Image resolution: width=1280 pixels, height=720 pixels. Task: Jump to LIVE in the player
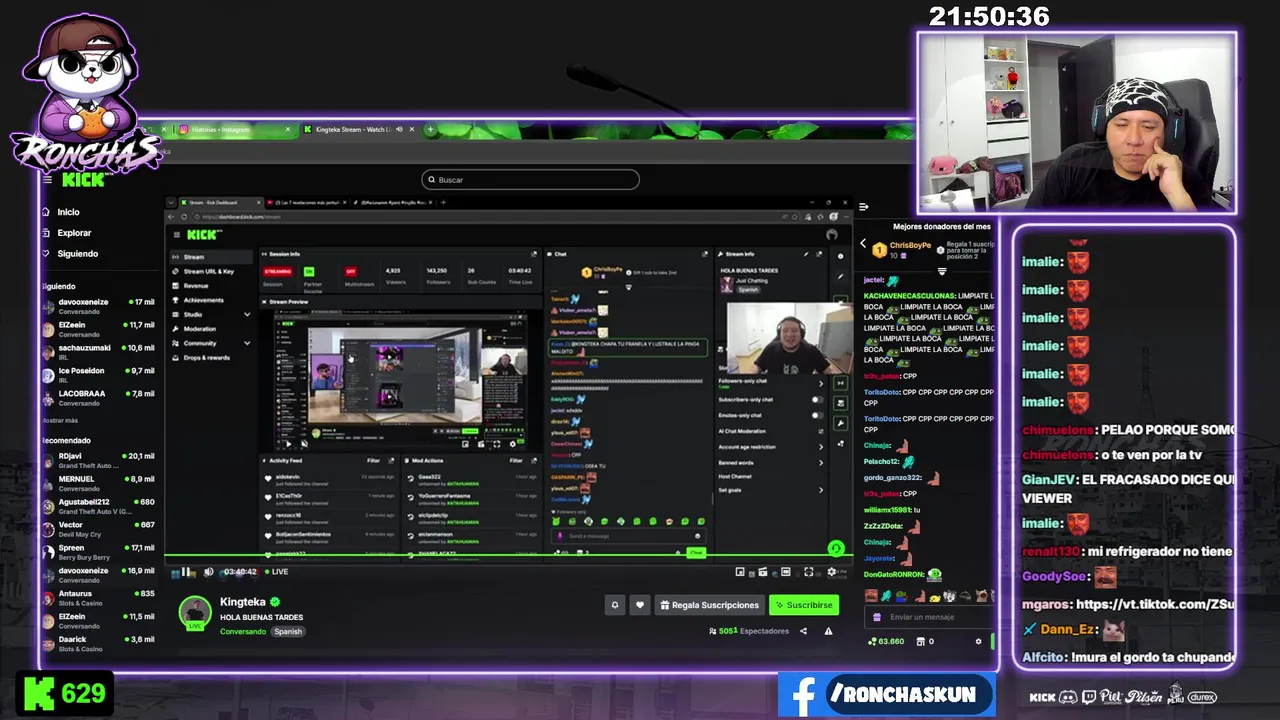click(275, 572)
